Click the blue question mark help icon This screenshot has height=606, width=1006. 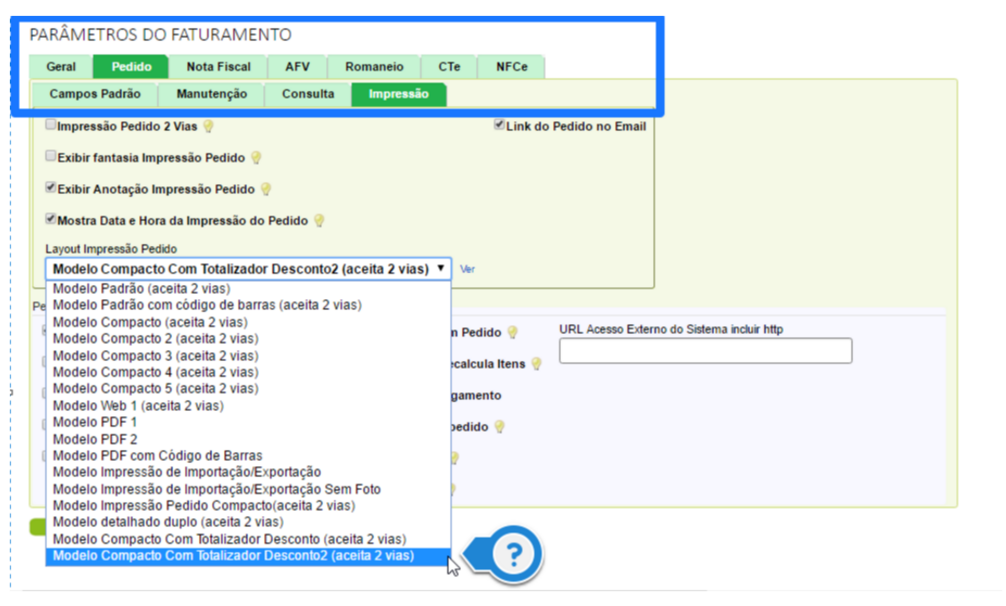pos(514,554)
